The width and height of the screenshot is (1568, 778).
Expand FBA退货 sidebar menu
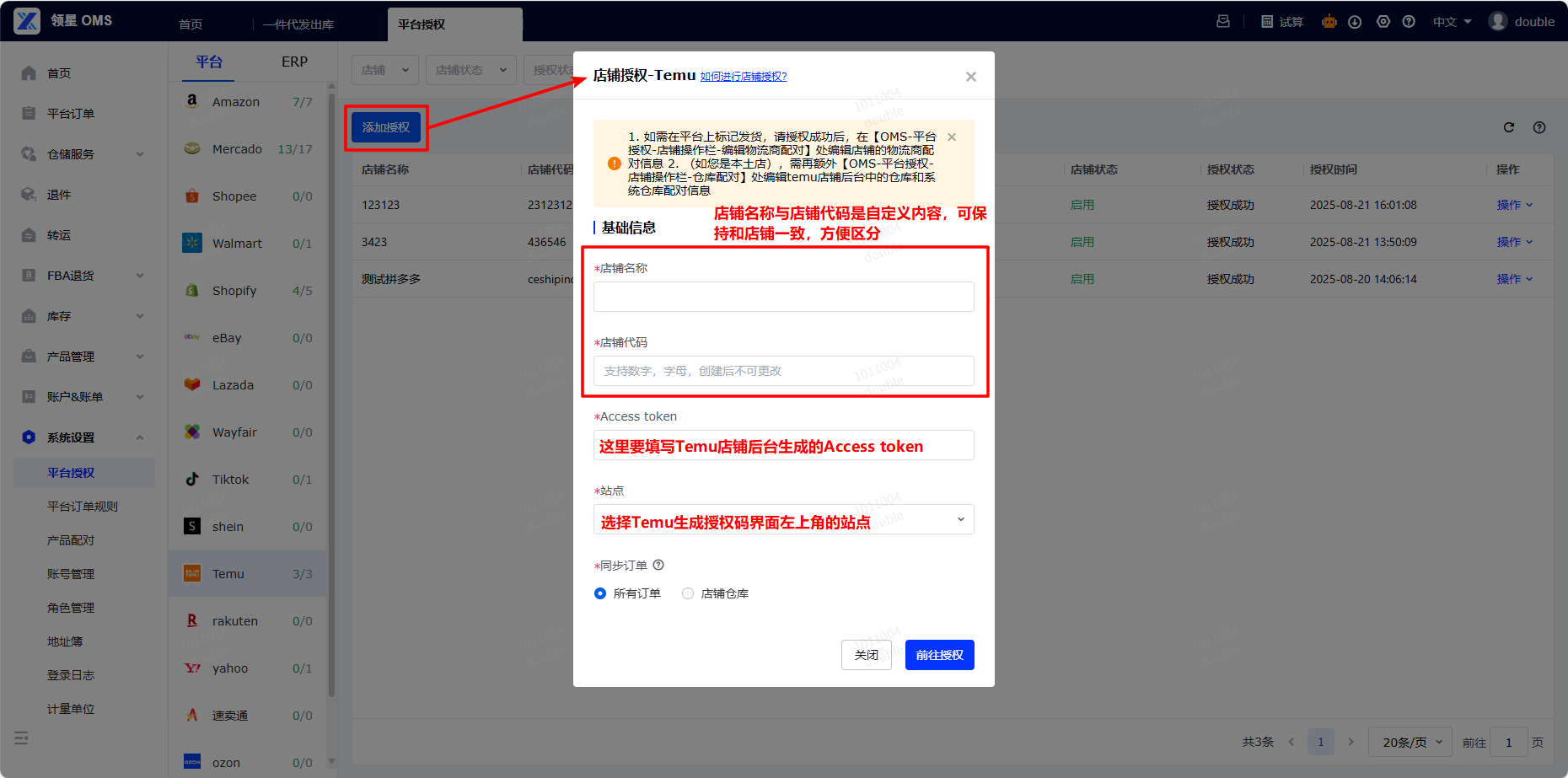coord(83,276)
